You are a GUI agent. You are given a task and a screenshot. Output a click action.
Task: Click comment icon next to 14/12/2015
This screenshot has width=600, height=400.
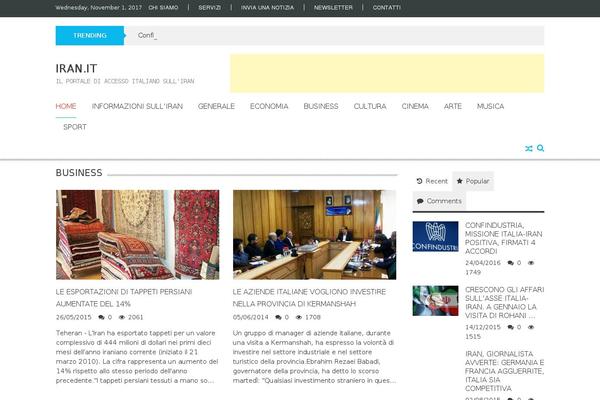pyautogui.click(x=510, y=327)
